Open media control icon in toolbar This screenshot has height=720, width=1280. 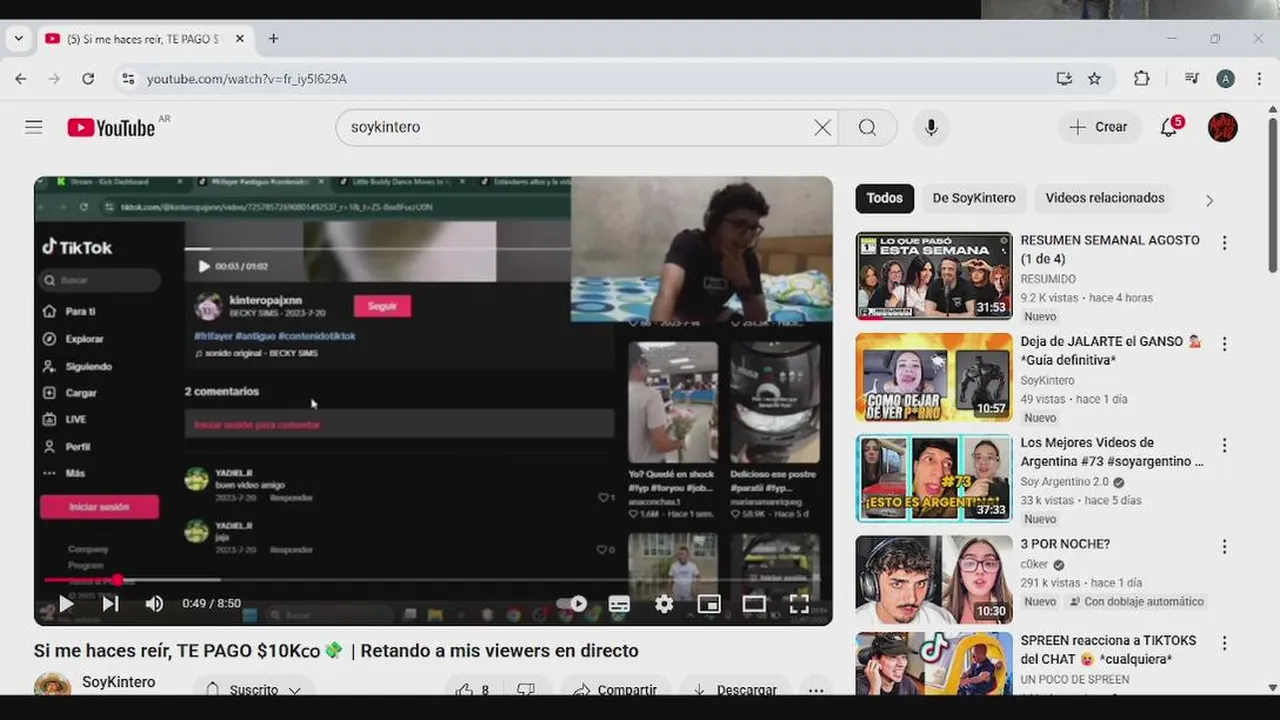point(1191,78)
